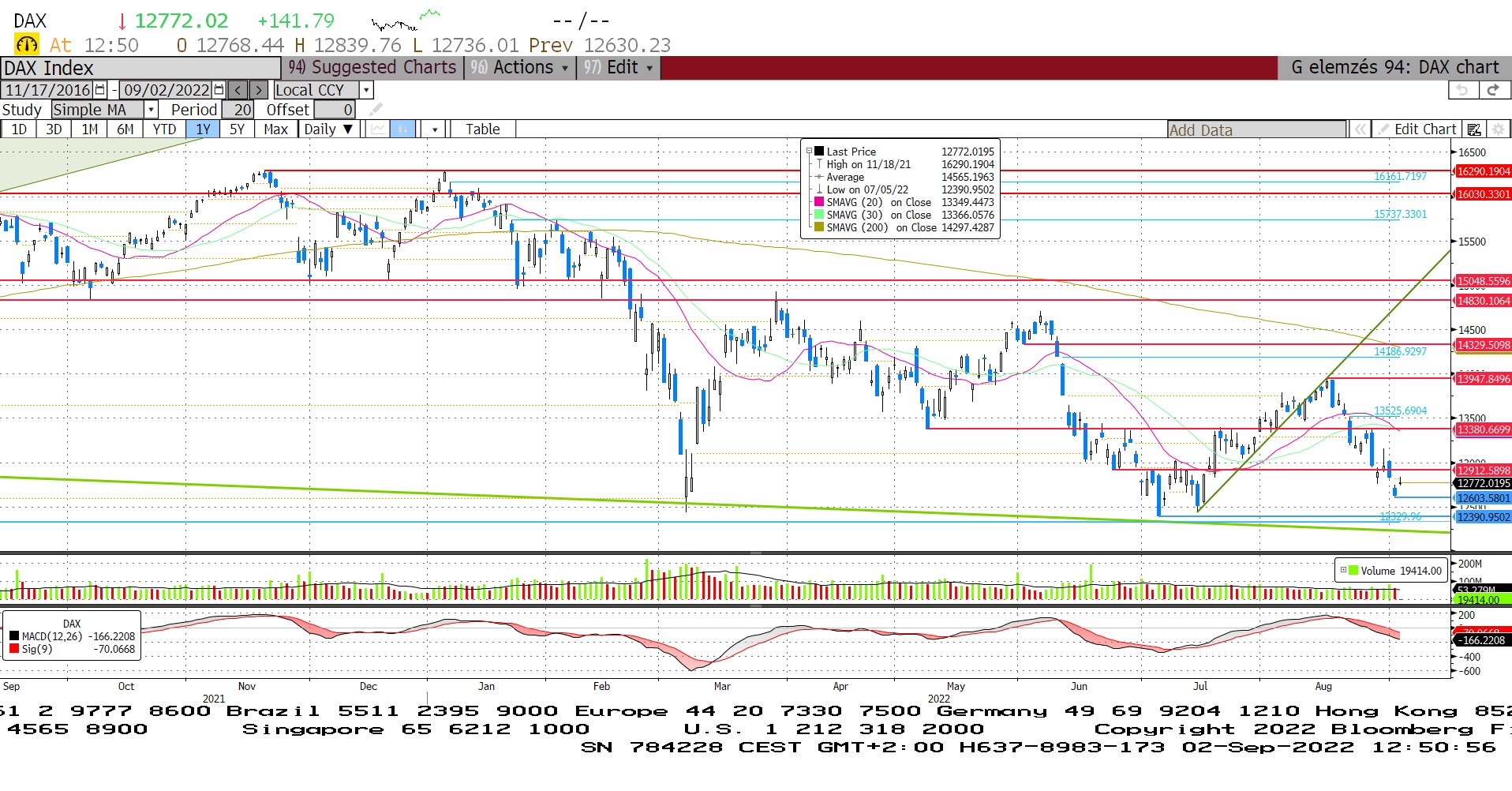This screenshot has width=1512, height=791.
Task: Click the yellow gauge icon beside At 12:50
Action: pos(27,45)
